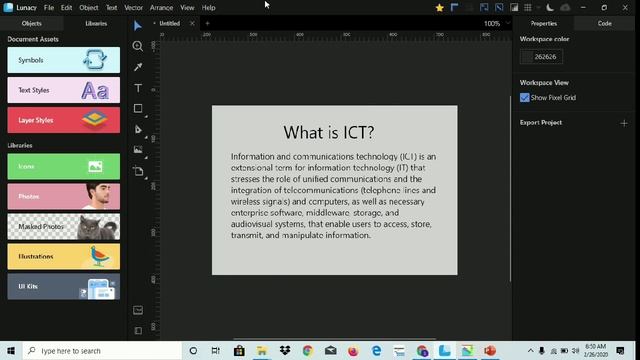Toggle the rulers corner icon
Viewport: 640px width, 360px height.
[x=454, y=7]
